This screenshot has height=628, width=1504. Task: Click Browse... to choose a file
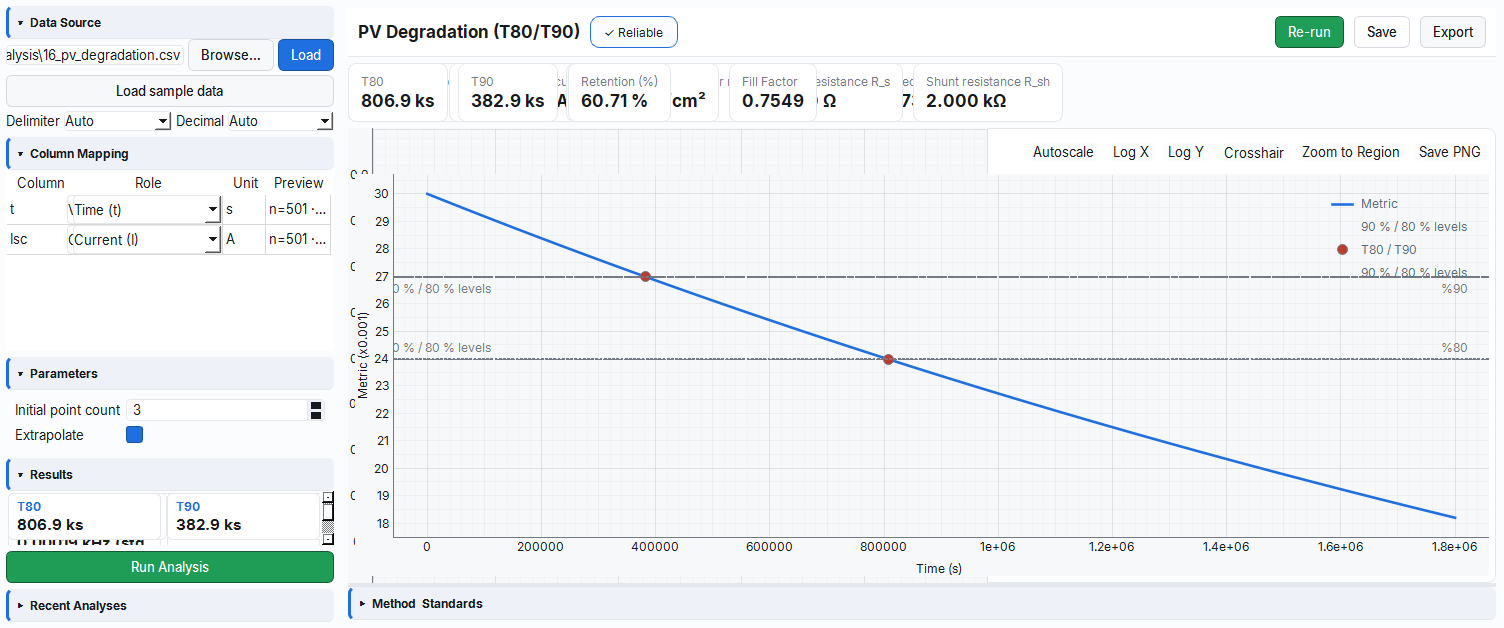pos(231,55)
